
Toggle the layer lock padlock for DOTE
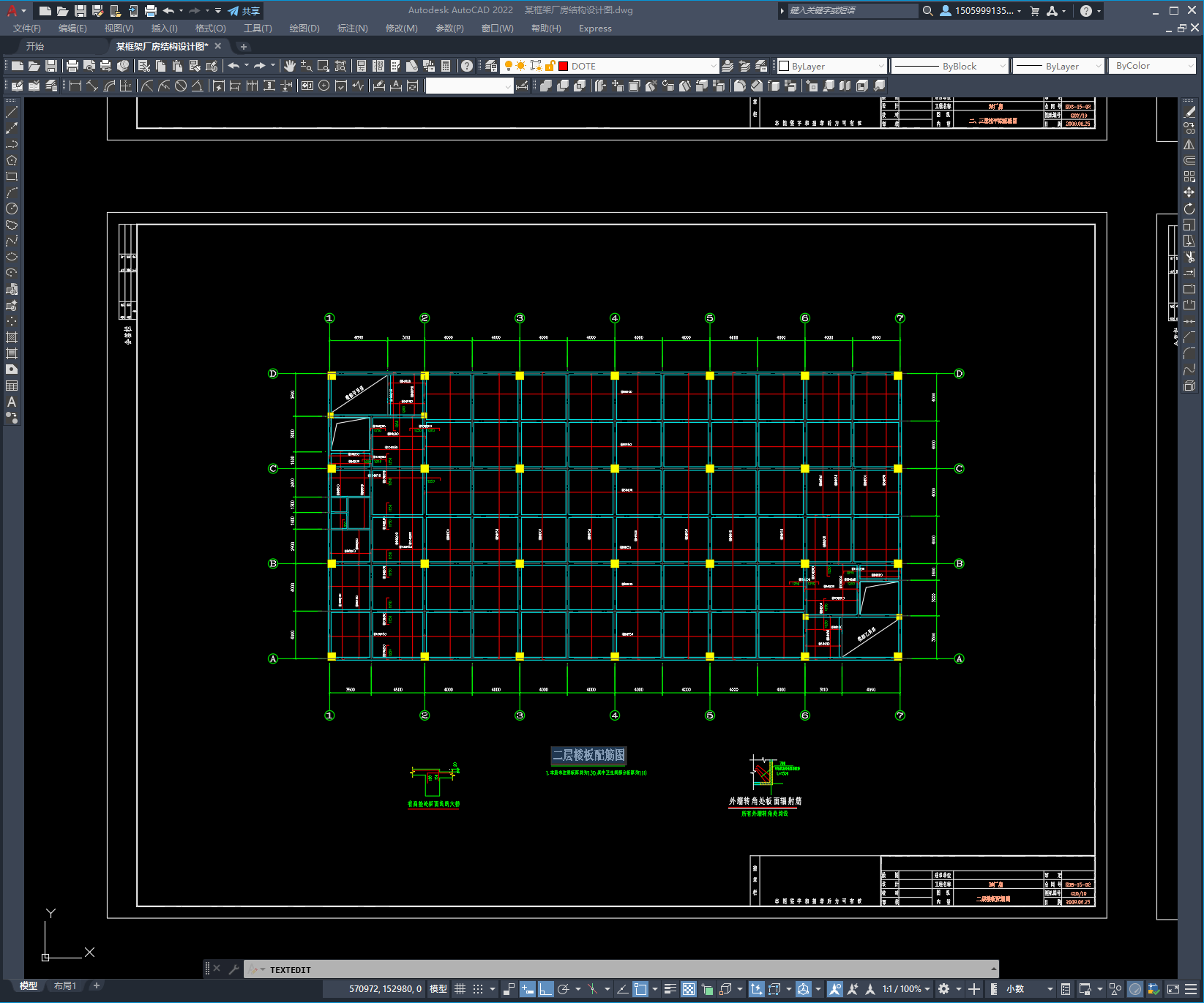[550, 66]
